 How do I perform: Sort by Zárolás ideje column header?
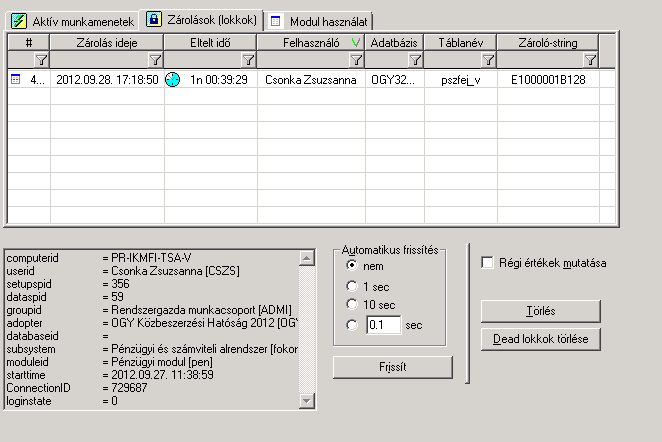coord(107,43)
